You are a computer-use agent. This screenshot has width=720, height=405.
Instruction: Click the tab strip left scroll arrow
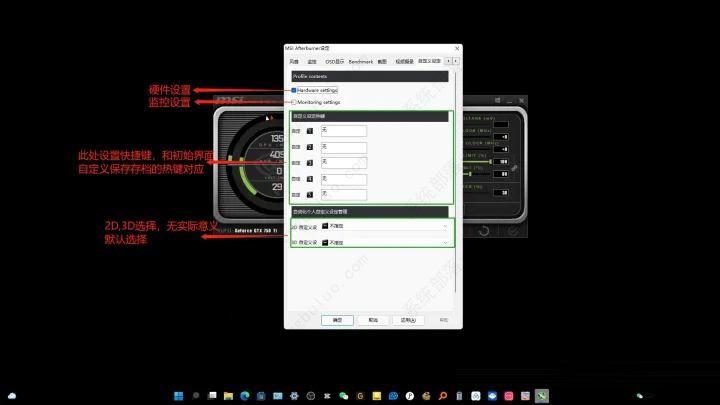click(448, 61)
